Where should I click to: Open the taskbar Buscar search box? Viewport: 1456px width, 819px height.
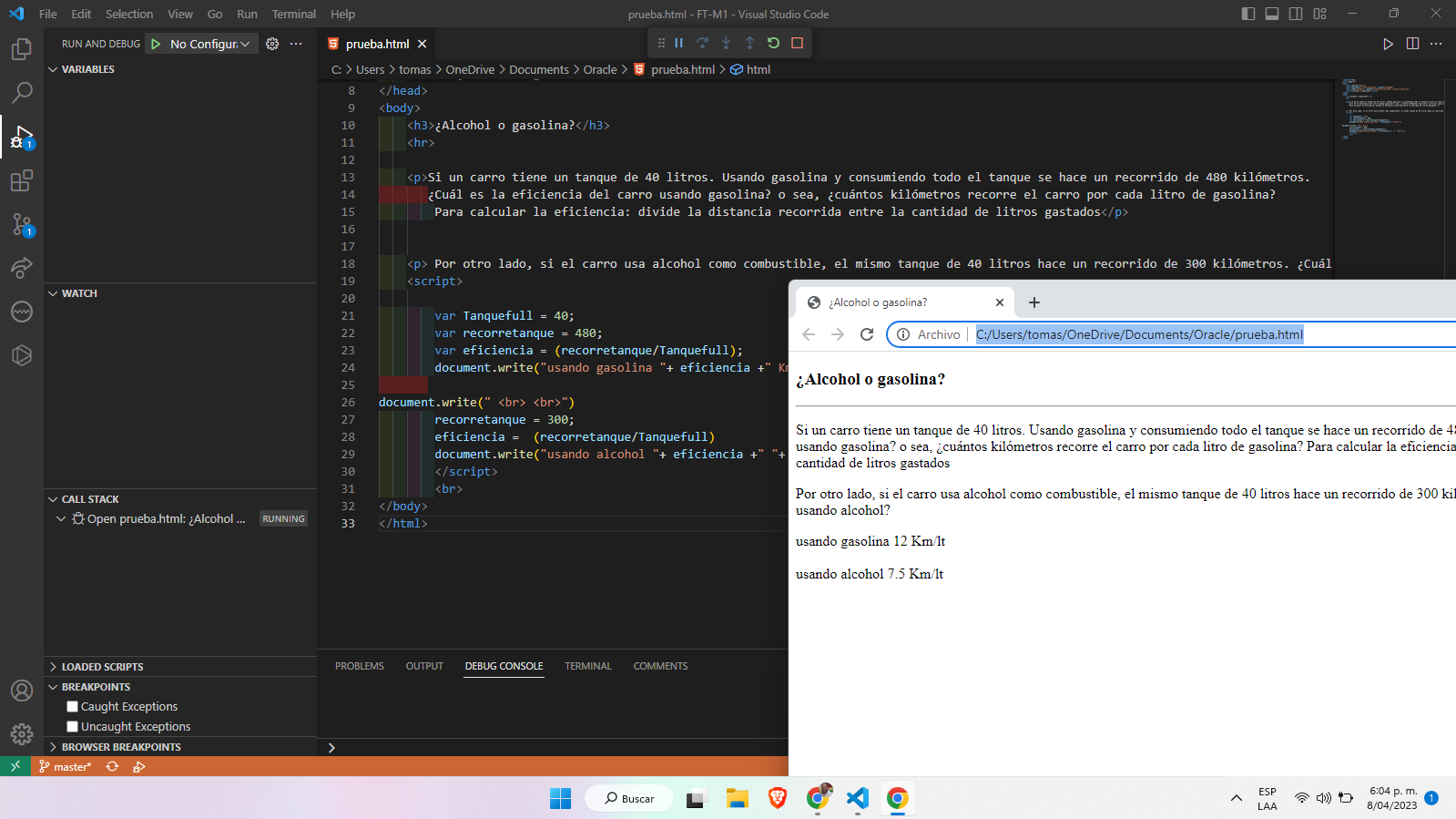coord(629,799)
